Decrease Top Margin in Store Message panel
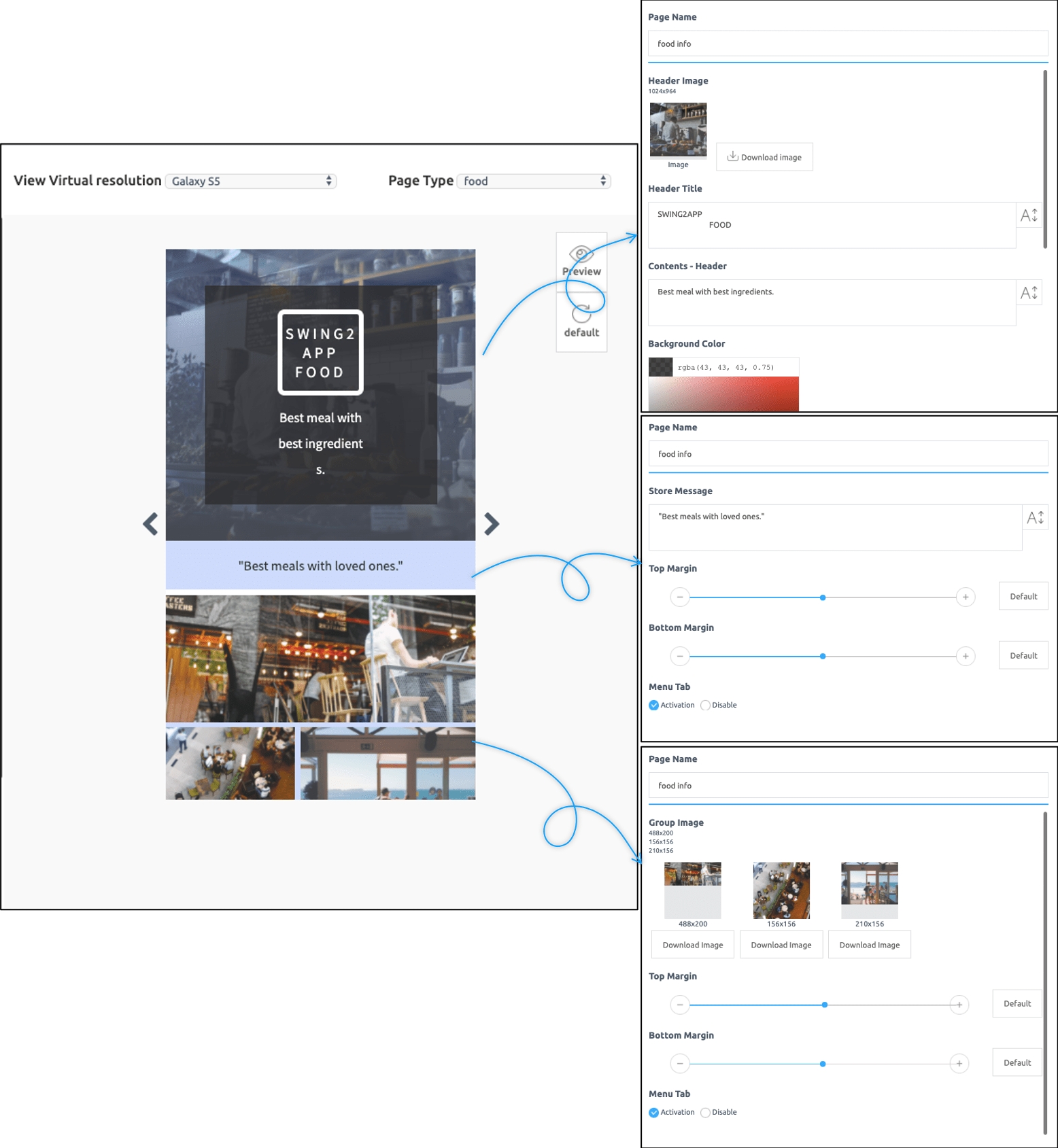 pyautogui.click(x=680, y=597)
